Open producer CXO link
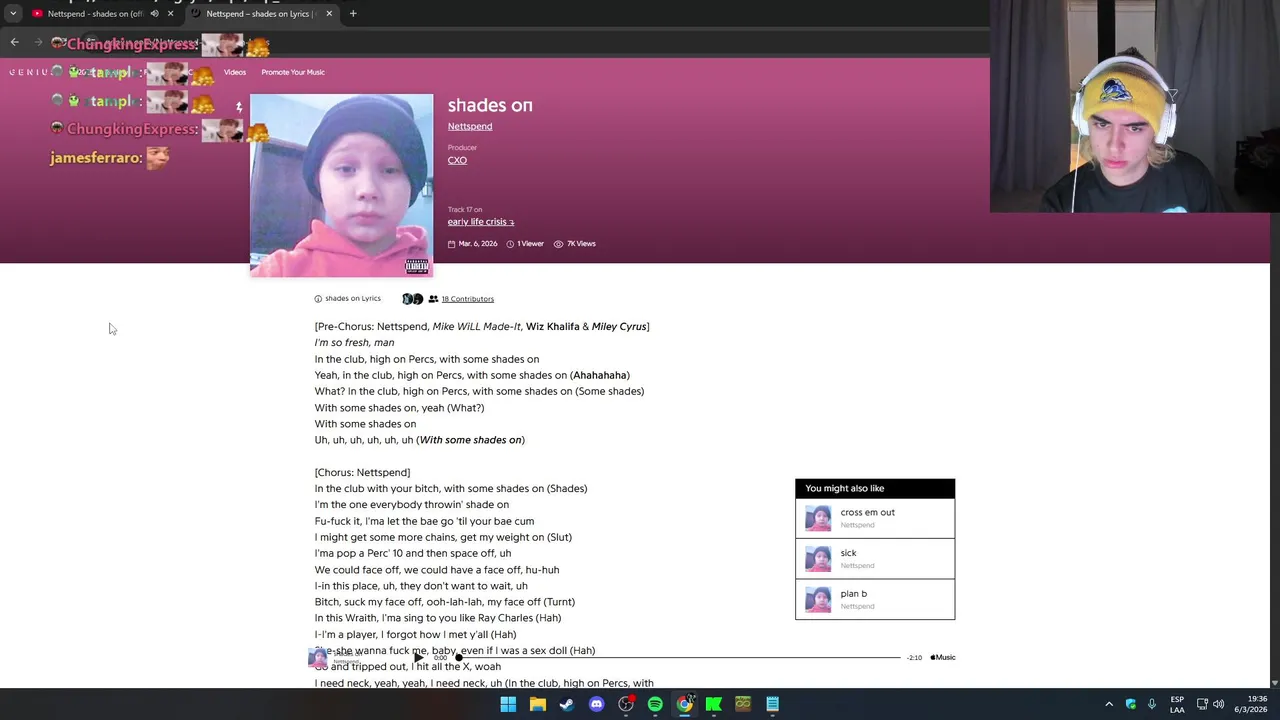The image size is (1280, 720). coord(457,160)
